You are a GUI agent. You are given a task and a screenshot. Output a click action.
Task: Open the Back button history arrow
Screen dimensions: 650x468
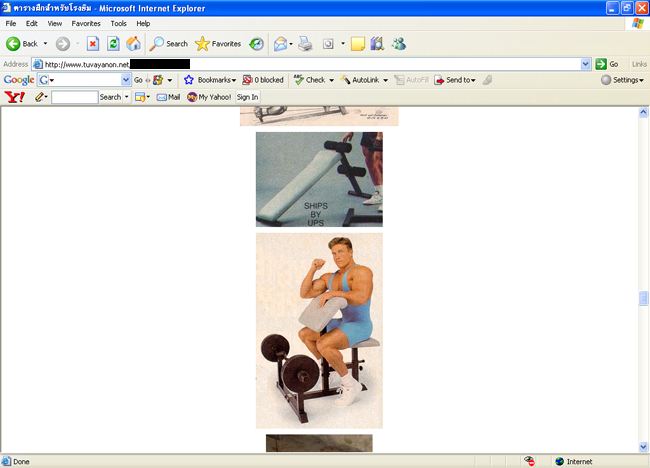pyautogui.click(x=45, y=43)
